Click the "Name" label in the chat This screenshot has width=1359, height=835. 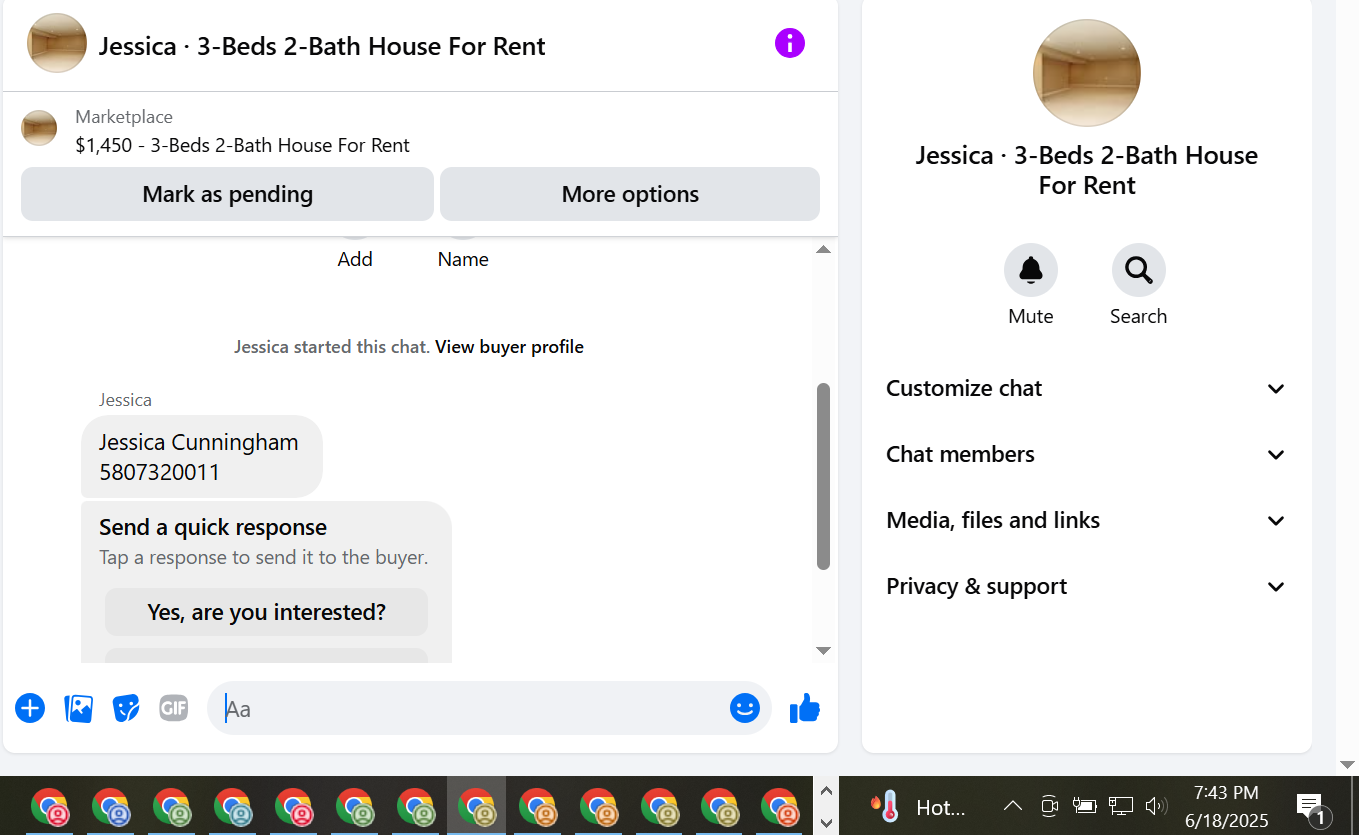(x=463, y=259)
